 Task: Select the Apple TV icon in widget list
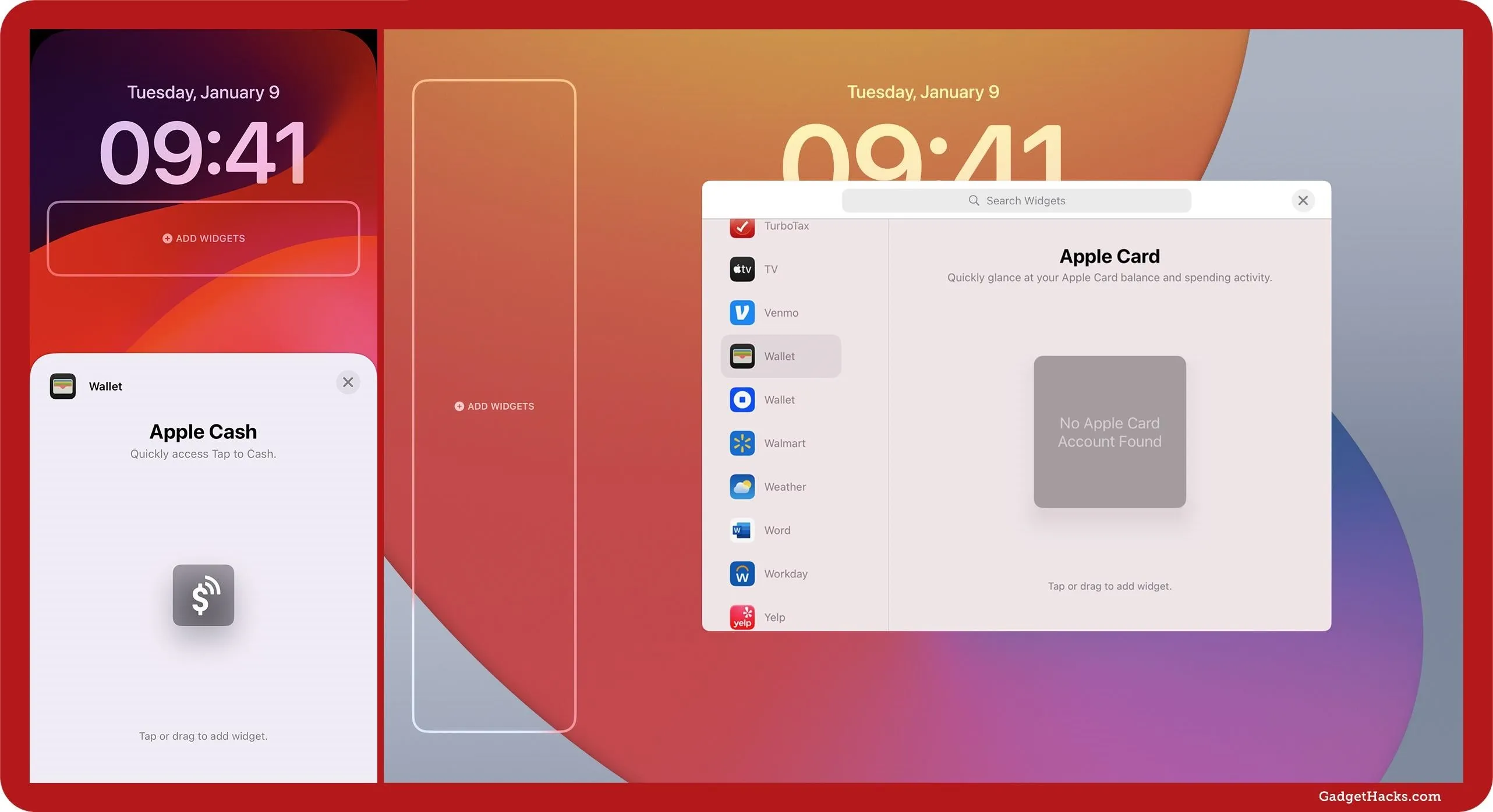pos(742,269)
